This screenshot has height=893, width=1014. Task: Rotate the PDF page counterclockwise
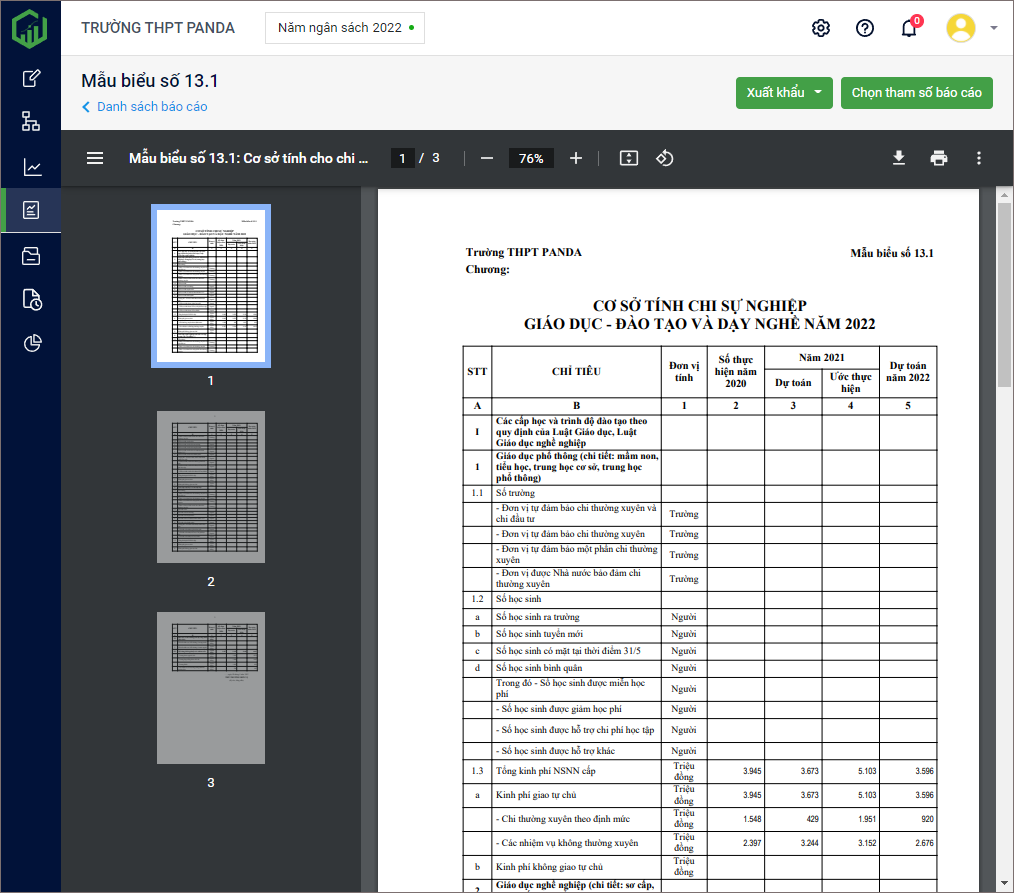click(665, 158)
